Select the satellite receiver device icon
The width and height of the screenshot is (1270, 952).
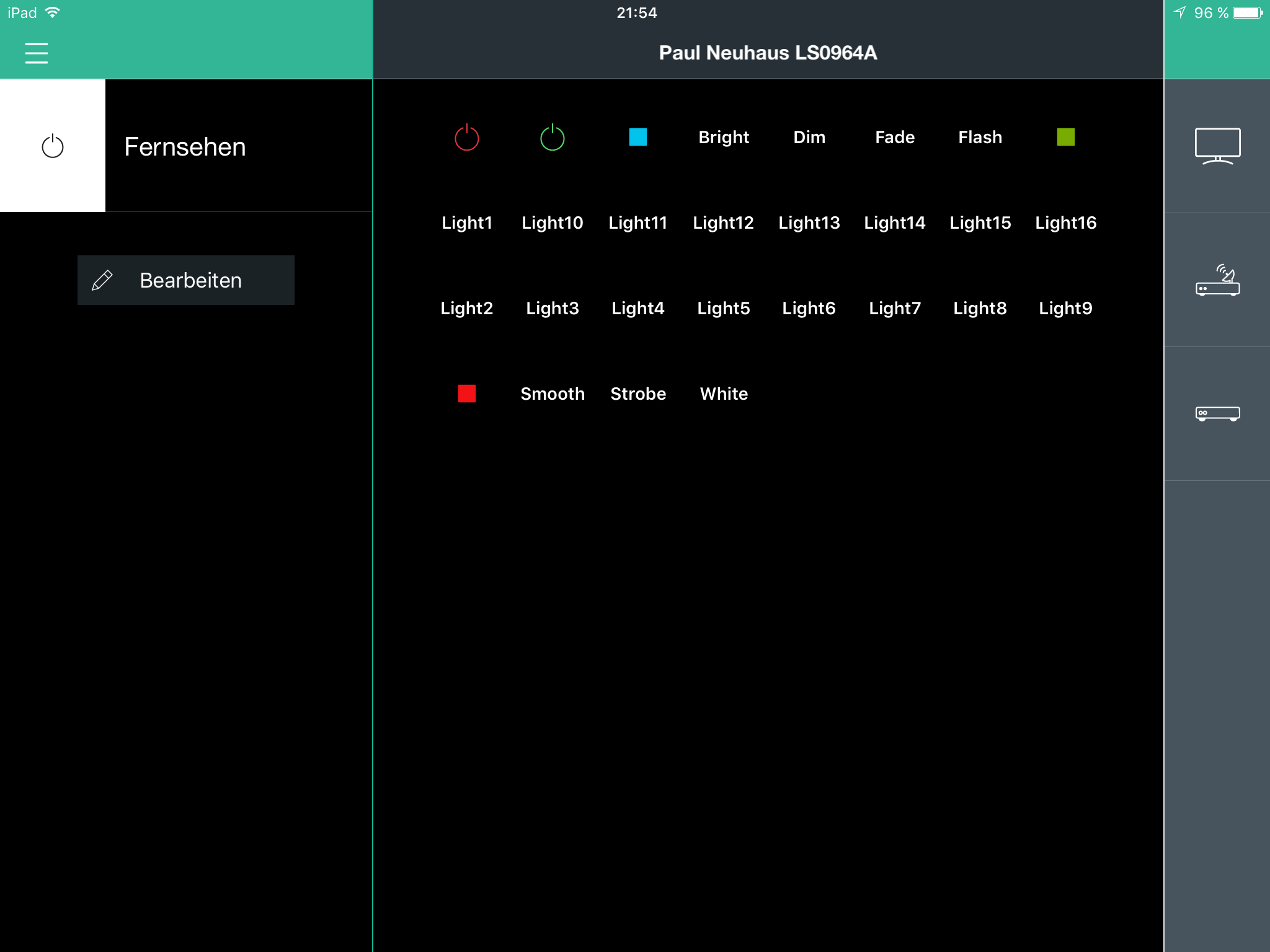pyautogui.click(x=1217, y=280)
